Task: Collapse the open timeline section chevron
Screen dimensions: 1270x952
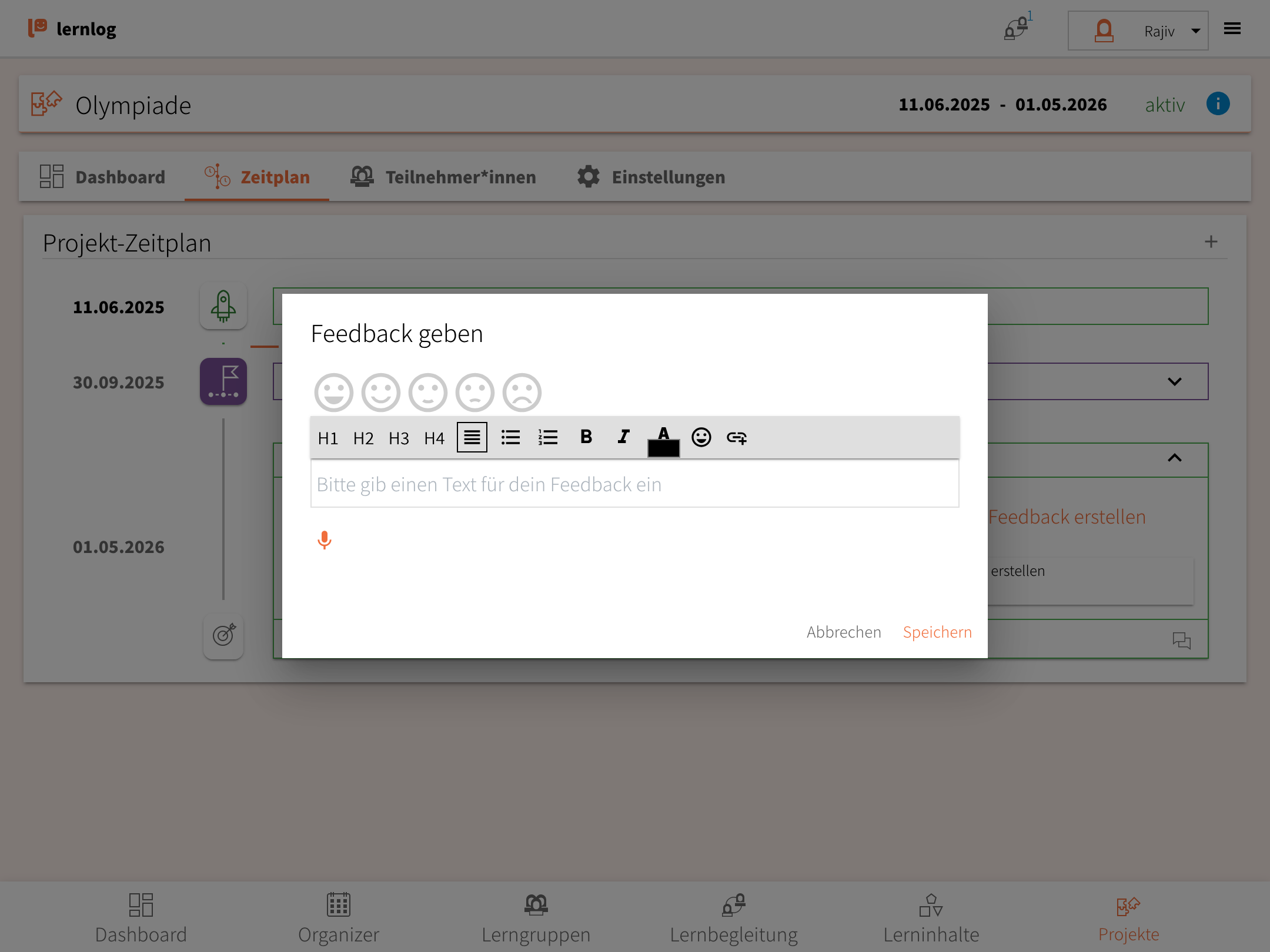Action: click(x=1174, y=458)
